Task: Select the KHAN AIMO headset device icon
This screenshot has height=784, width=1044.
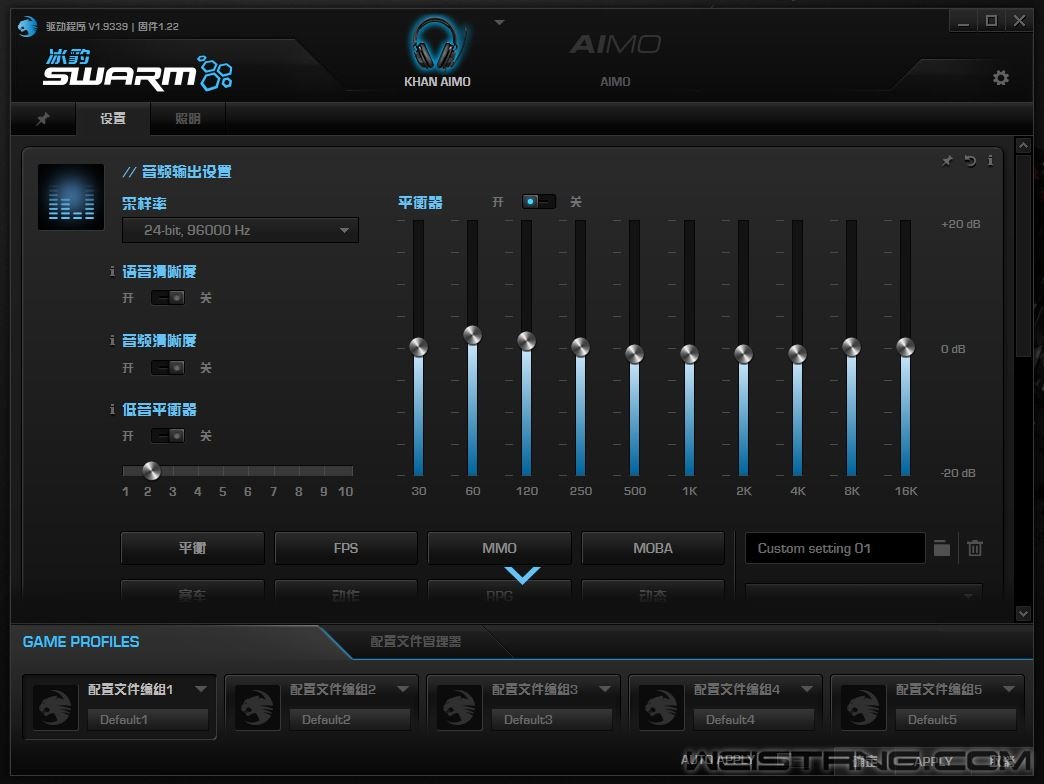Action: pos(436,45)
